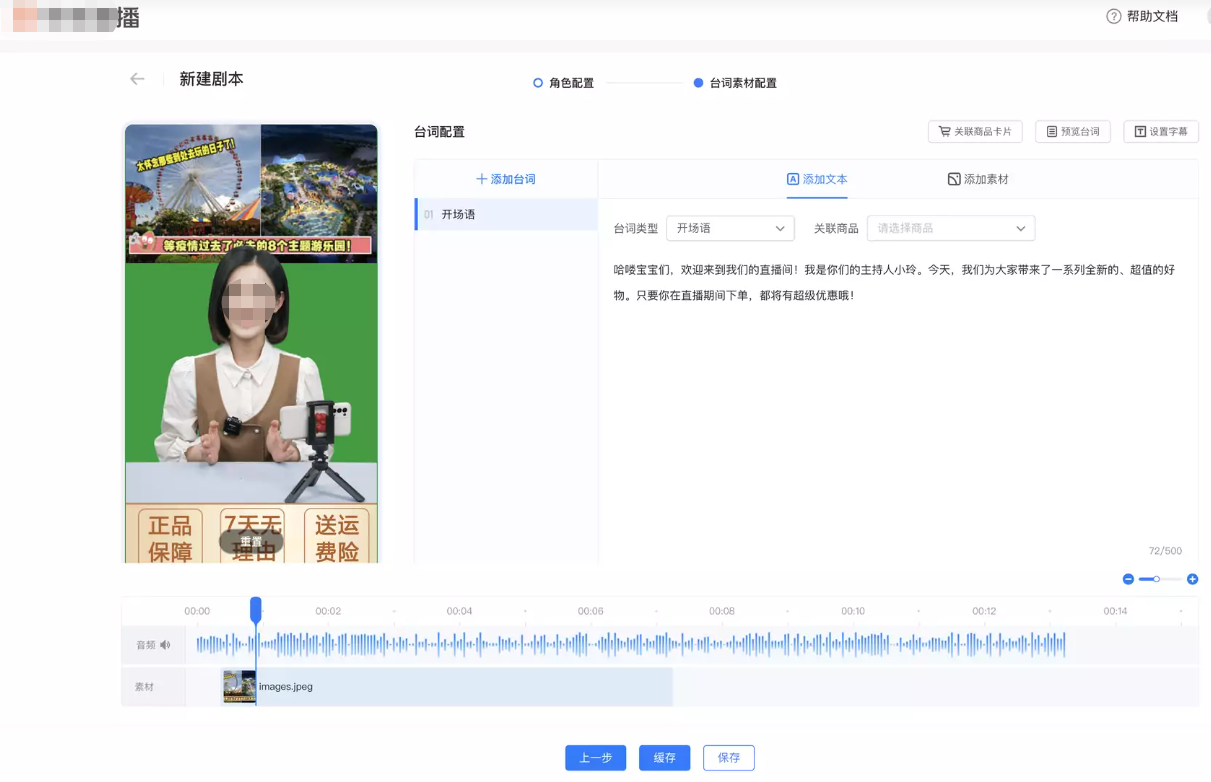Click the image icon beside 添加素材
Viewport: 1211px width, 782px height.
(x=954, y=177)
